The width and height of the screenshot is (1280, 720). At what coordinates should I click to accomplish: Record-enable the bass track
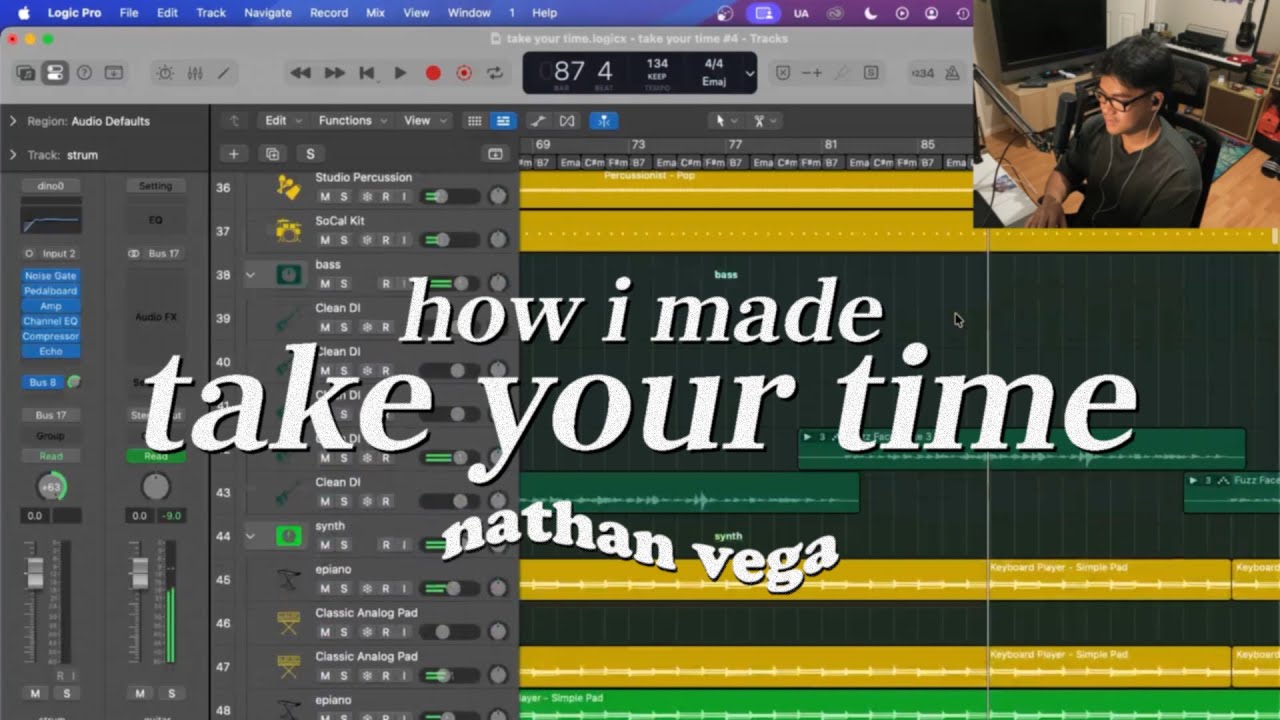coord(386,284)
